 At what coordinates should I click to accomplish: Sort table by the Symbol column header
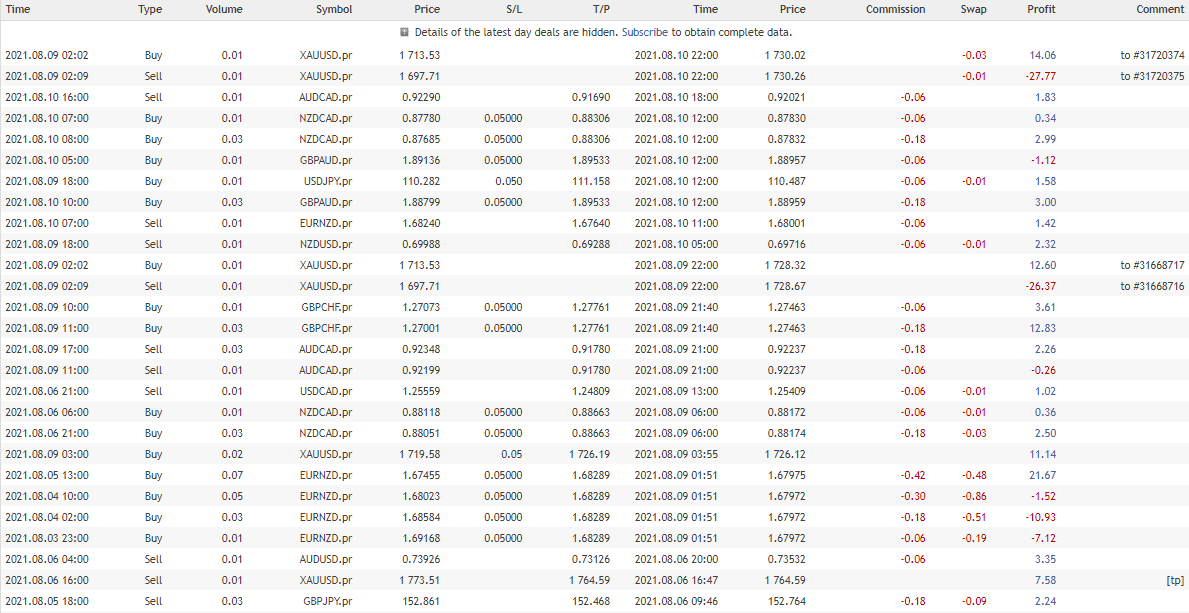coord(334,9)
